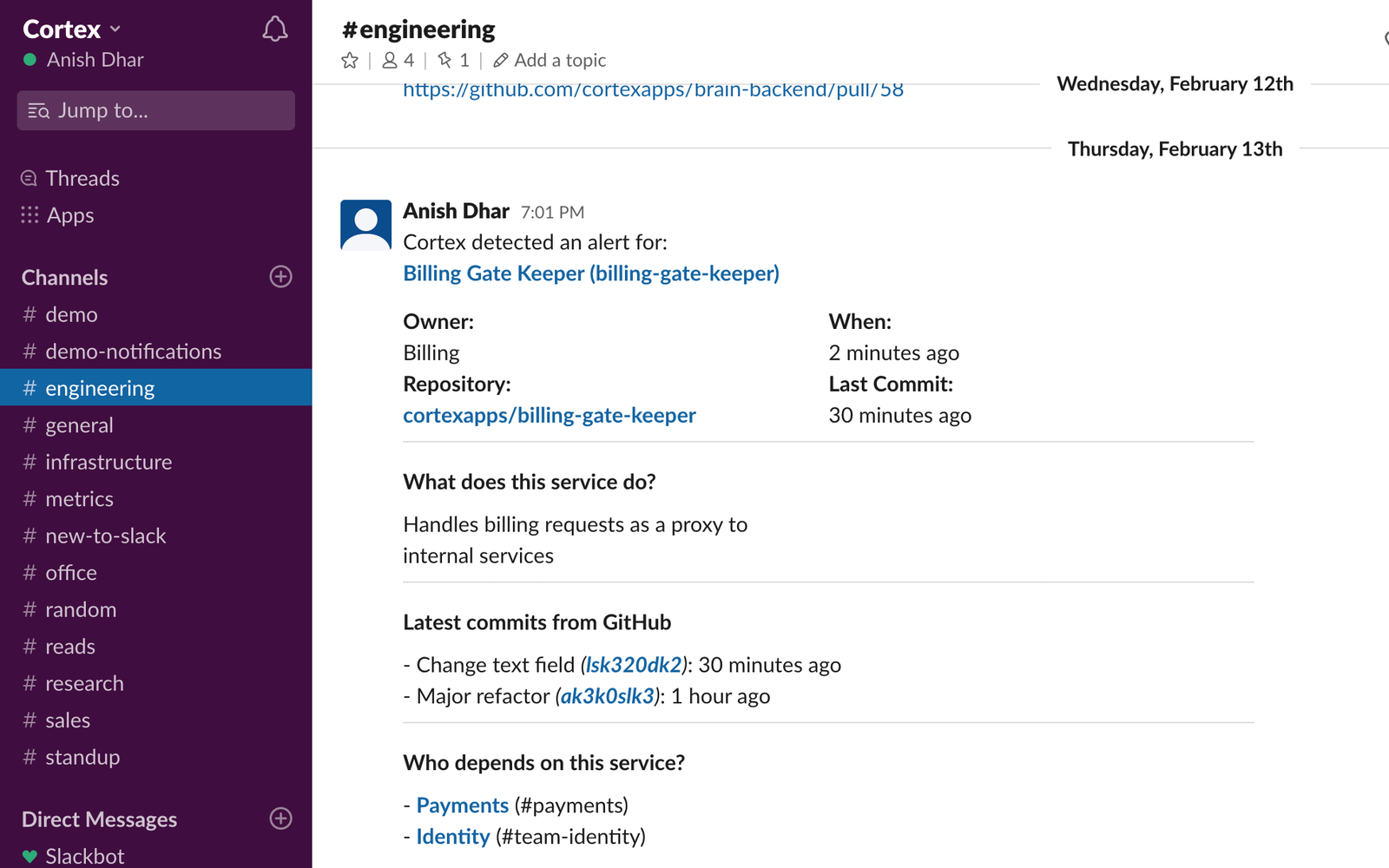Viewport: 1389px width, 868px height.
Task: Open commit ak3k0slk3
Action: 608,696
